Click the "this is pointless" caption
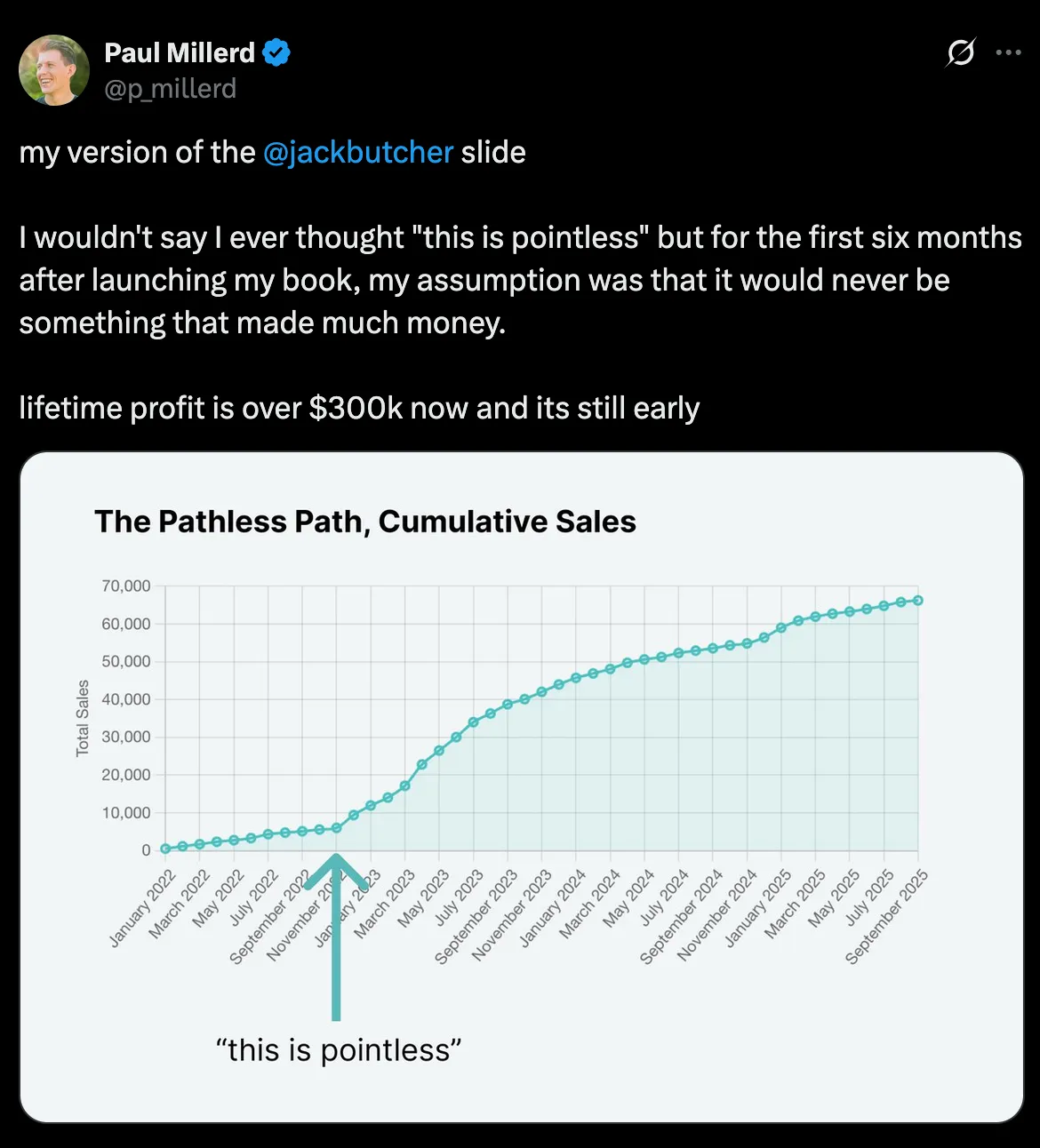1040x1148 pixels. click(339, 1050)
